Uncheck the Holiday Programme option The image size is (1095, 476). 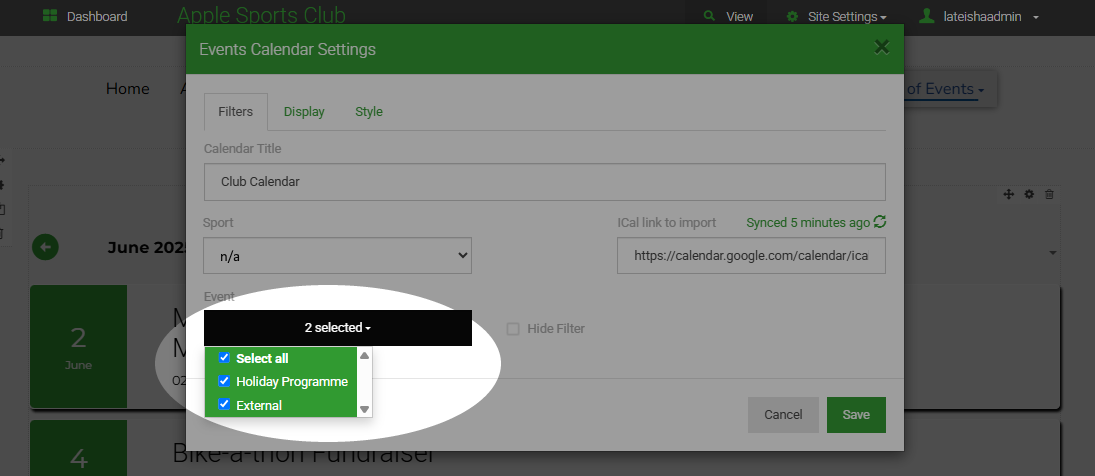pos(224,381)
